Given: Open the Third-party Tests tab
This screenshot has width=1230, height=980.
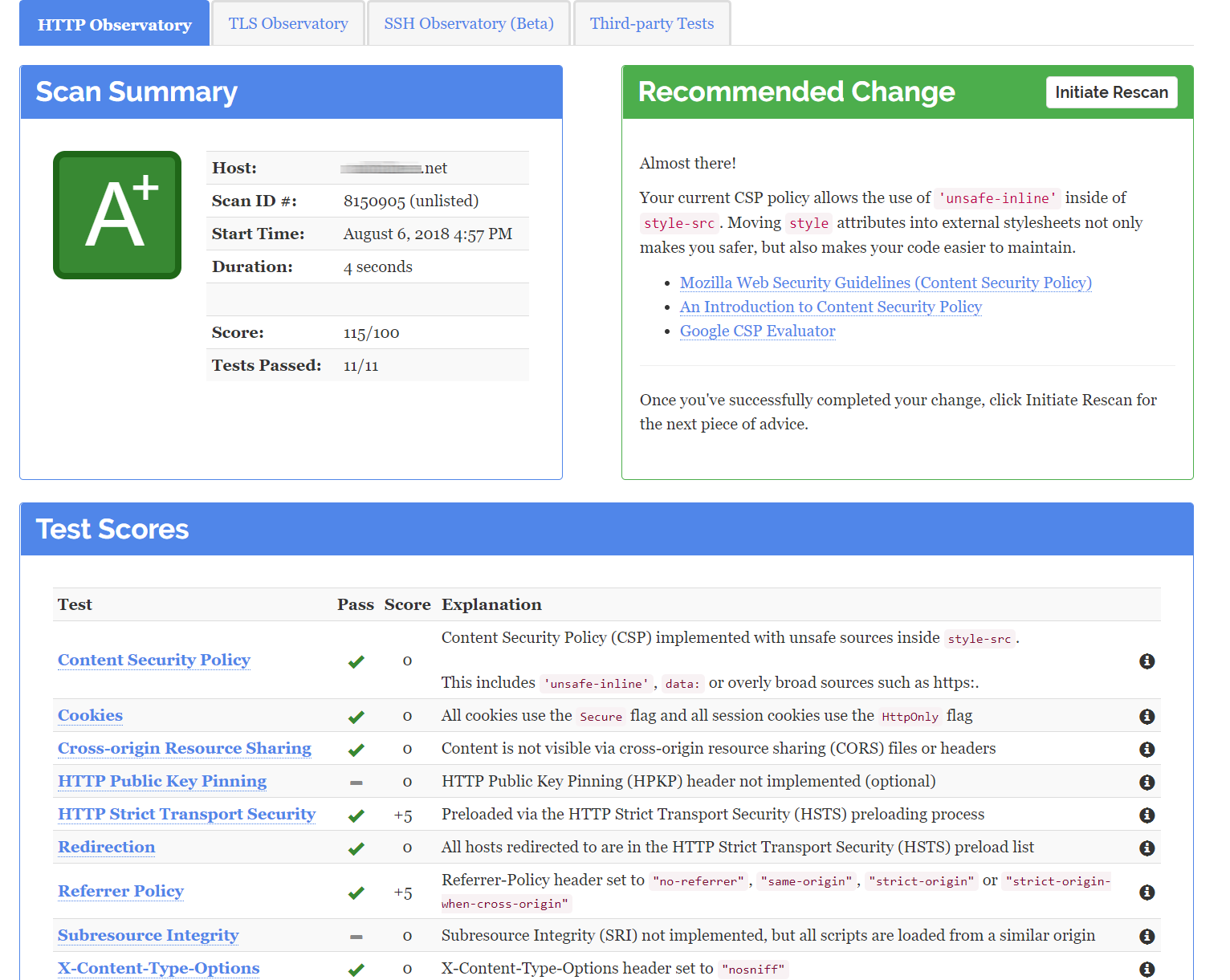Looking at the screenshot, I should point(652,23).
